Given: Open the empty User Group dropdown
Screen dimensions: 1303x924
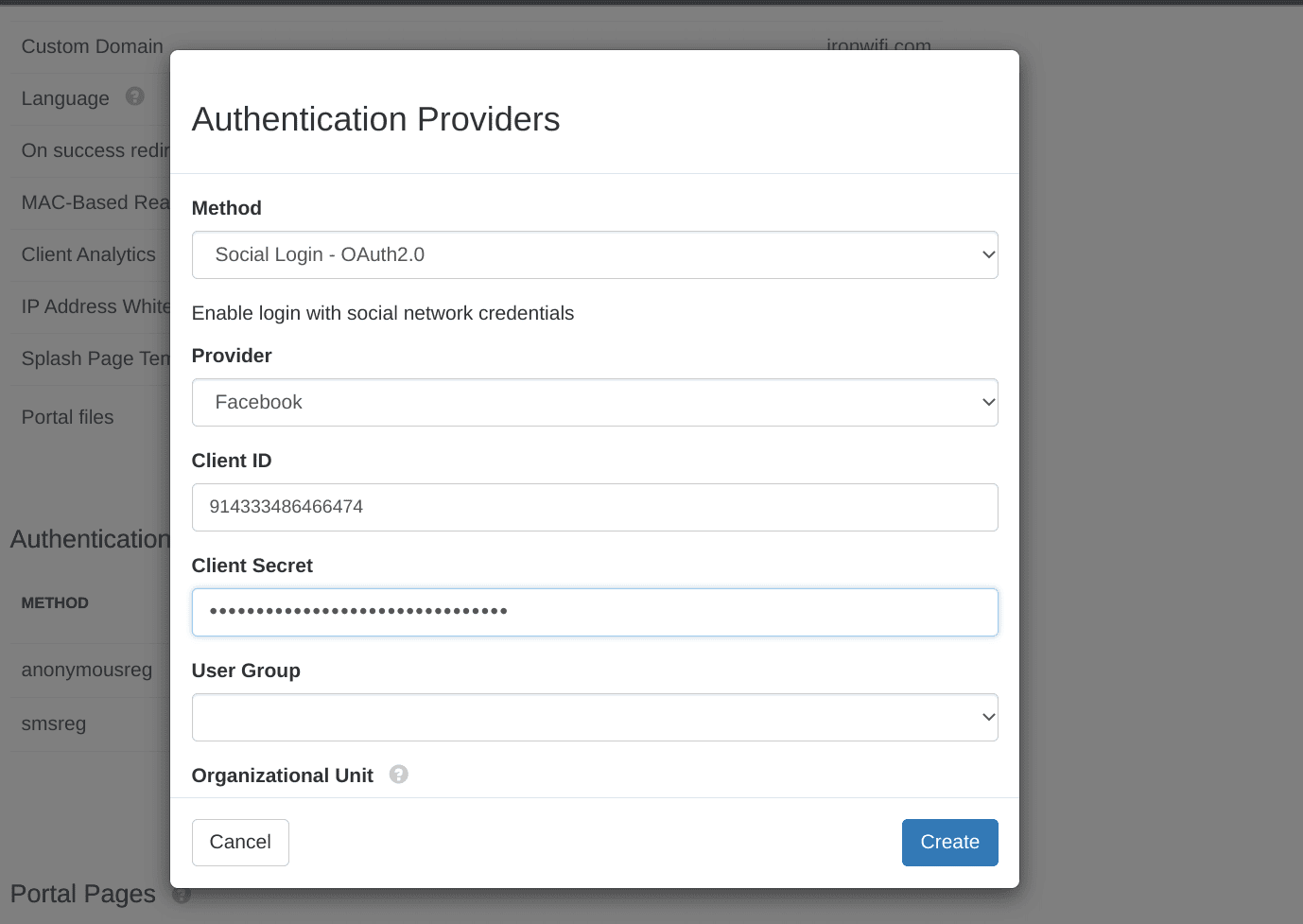Looking at the screenshot, I should point(594,718).
